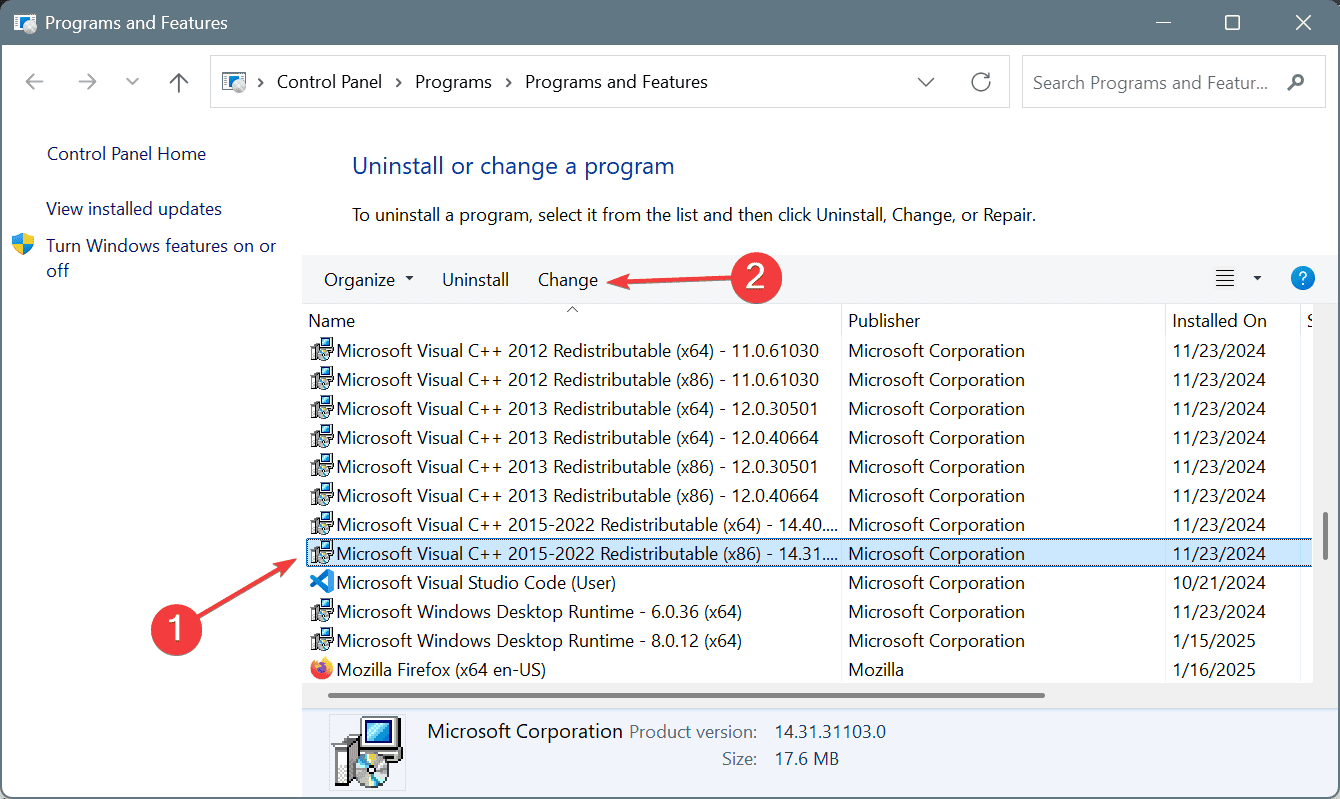This screenshot has width=1340, height=799.
Task: Click install date 1/16/2025
Action: point(1214,670)
